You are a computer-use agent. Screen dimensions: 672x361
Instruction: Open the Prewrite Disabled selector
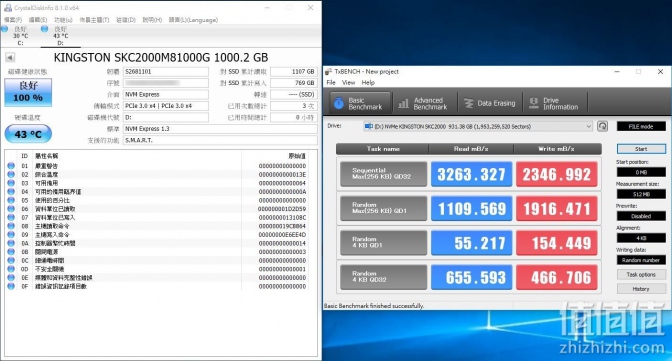point(641,216)
